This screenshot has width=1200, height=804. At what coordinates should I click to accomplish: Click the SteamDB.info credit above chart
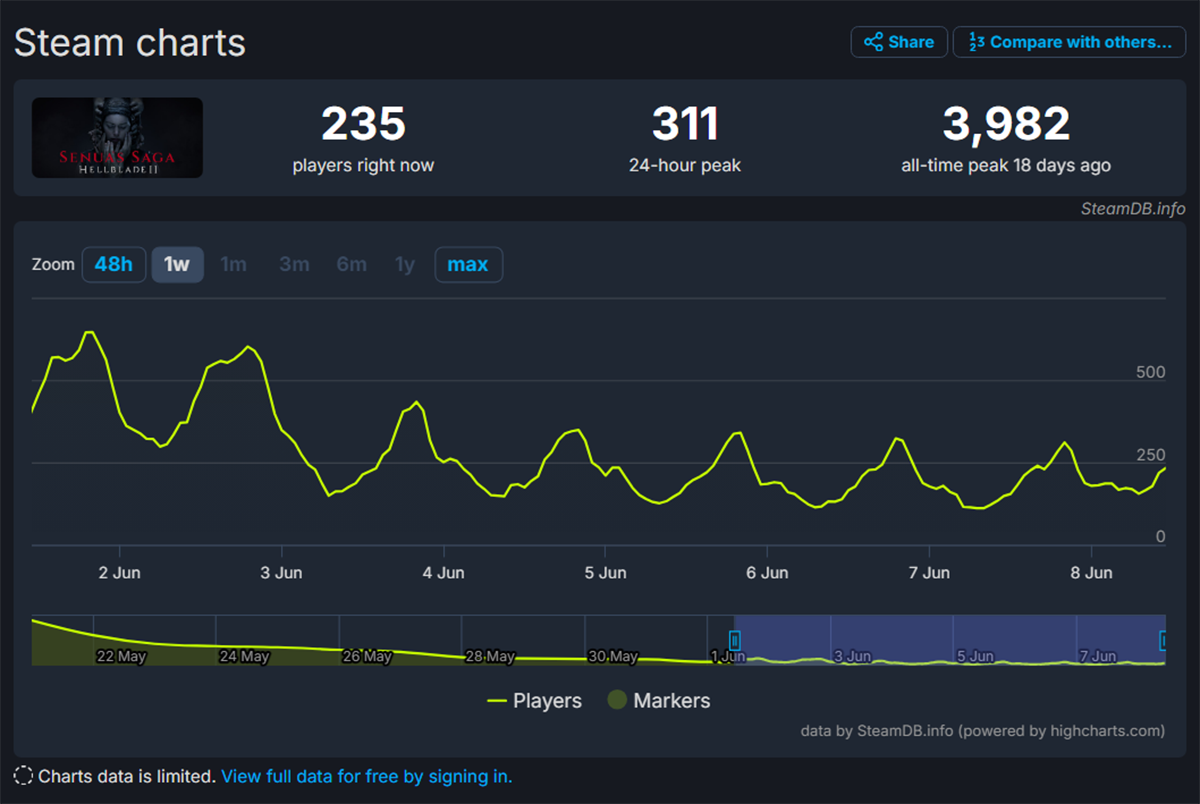click(1133, 209)
